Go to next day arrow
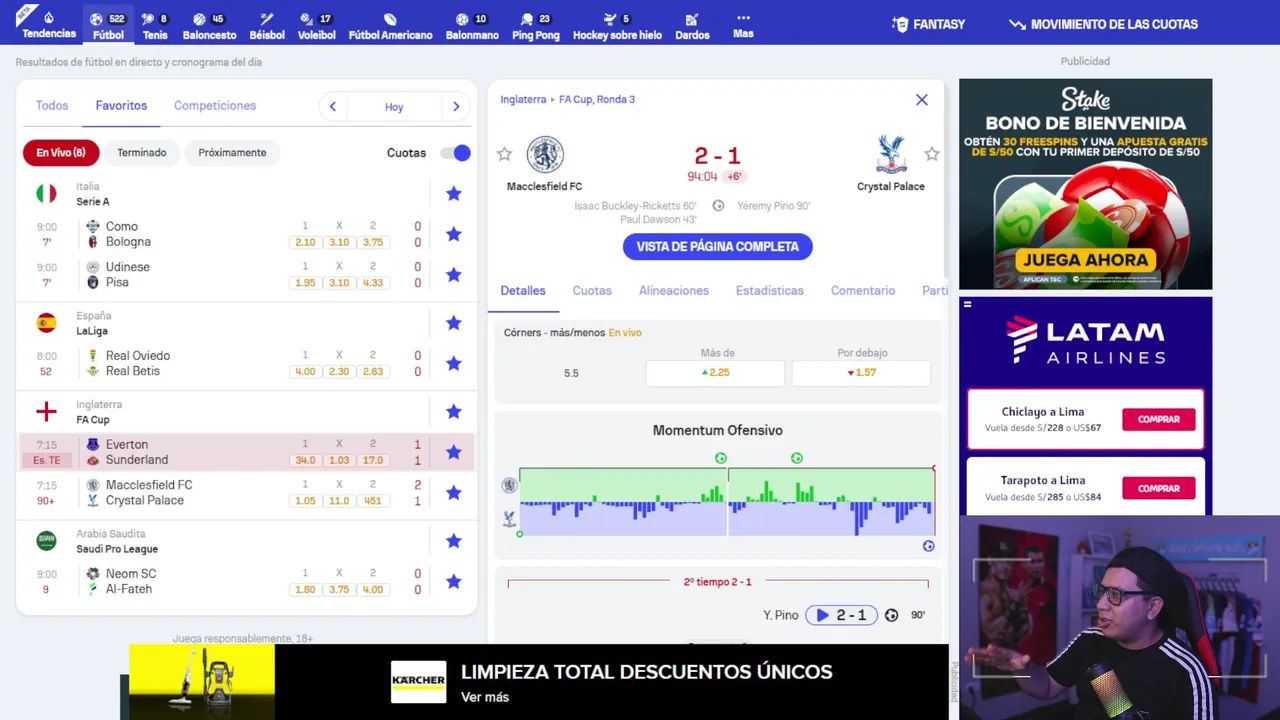Screen dimensions: 1280x720 pyautogui.click(x=456, y=107)
